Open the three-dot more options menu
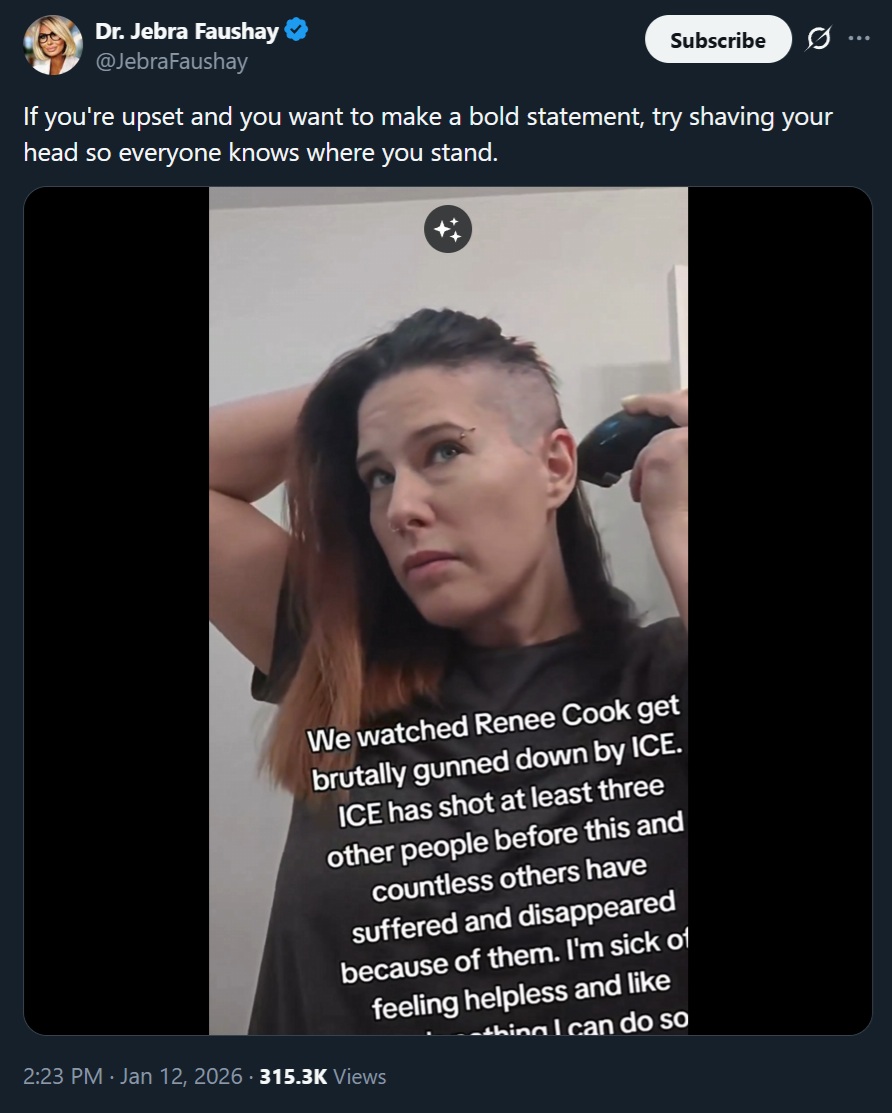The height and width of the screenshot is (1113, 892). (859, 38)
